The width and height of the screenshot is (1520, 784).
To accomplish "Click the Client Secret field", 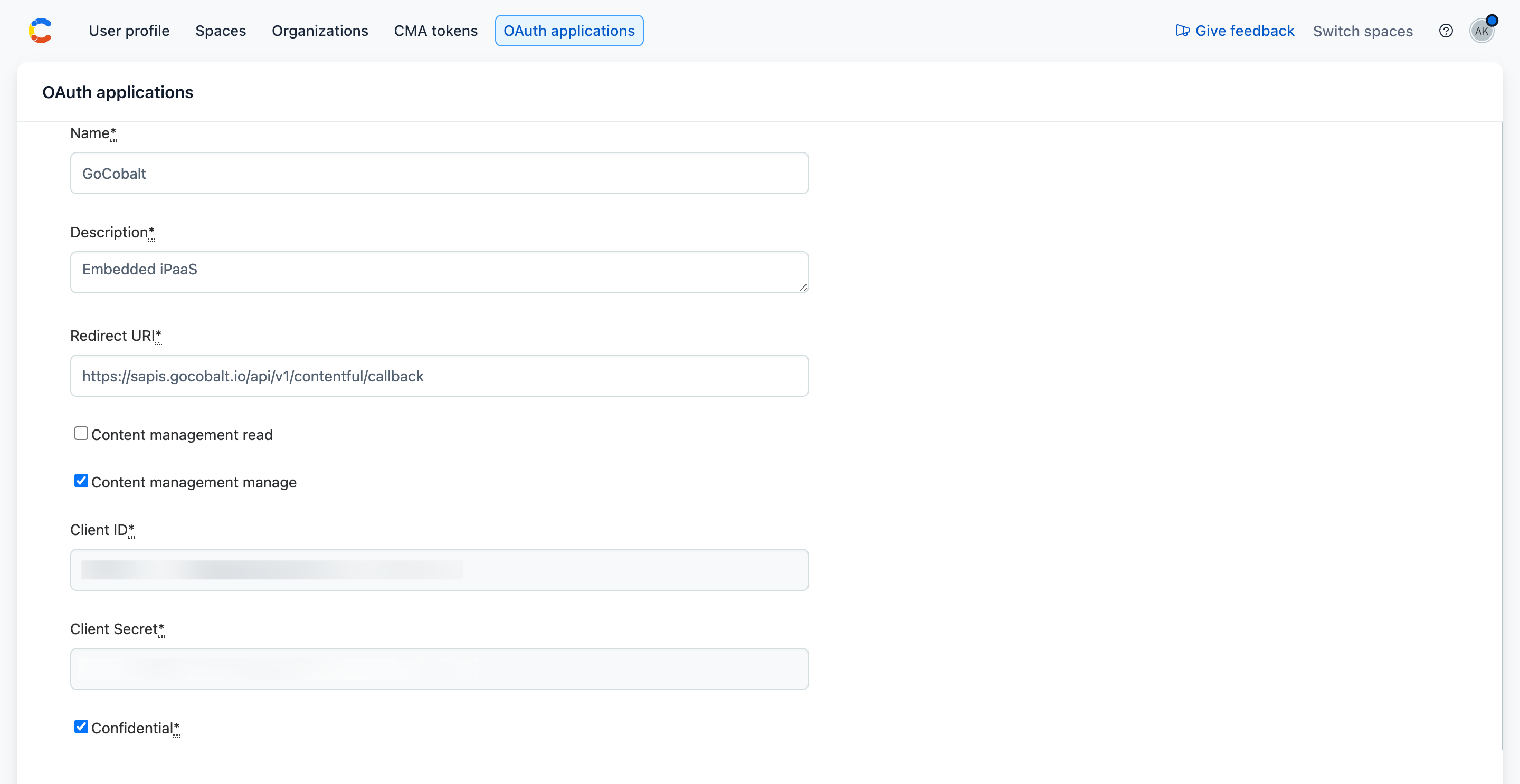I will click(439, 669).
